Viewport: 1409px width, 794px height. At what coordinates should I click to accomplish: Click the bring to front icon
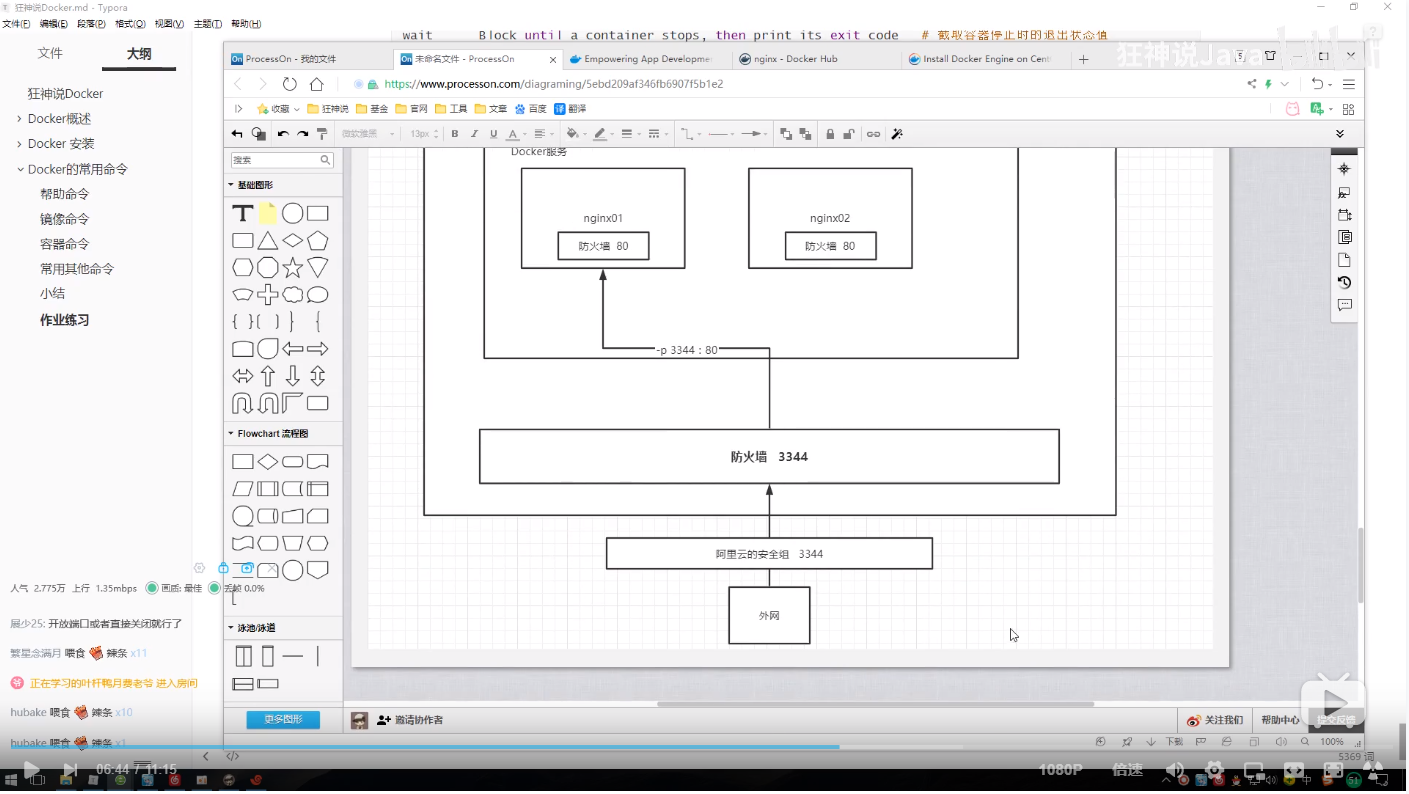[786, 134]
